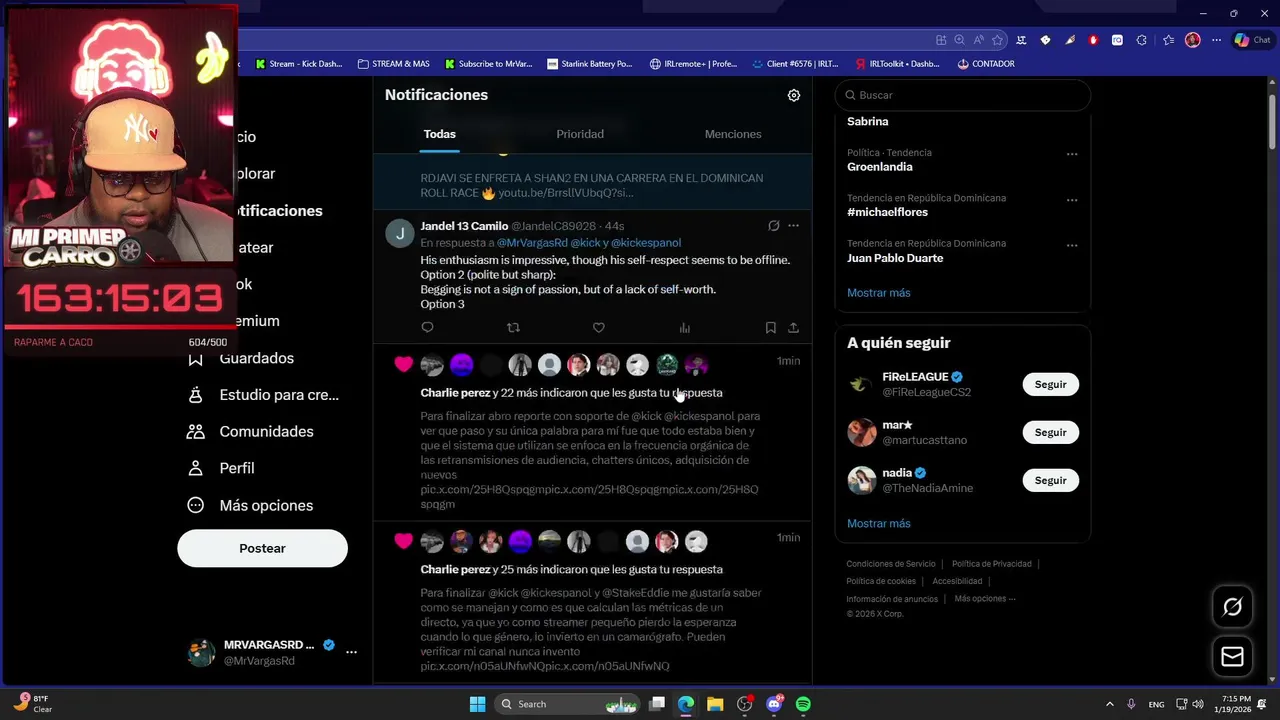Viewport: 1280px width, 720px height.
Task: Click taskbar Search box
Action: (x=567, y=704)
